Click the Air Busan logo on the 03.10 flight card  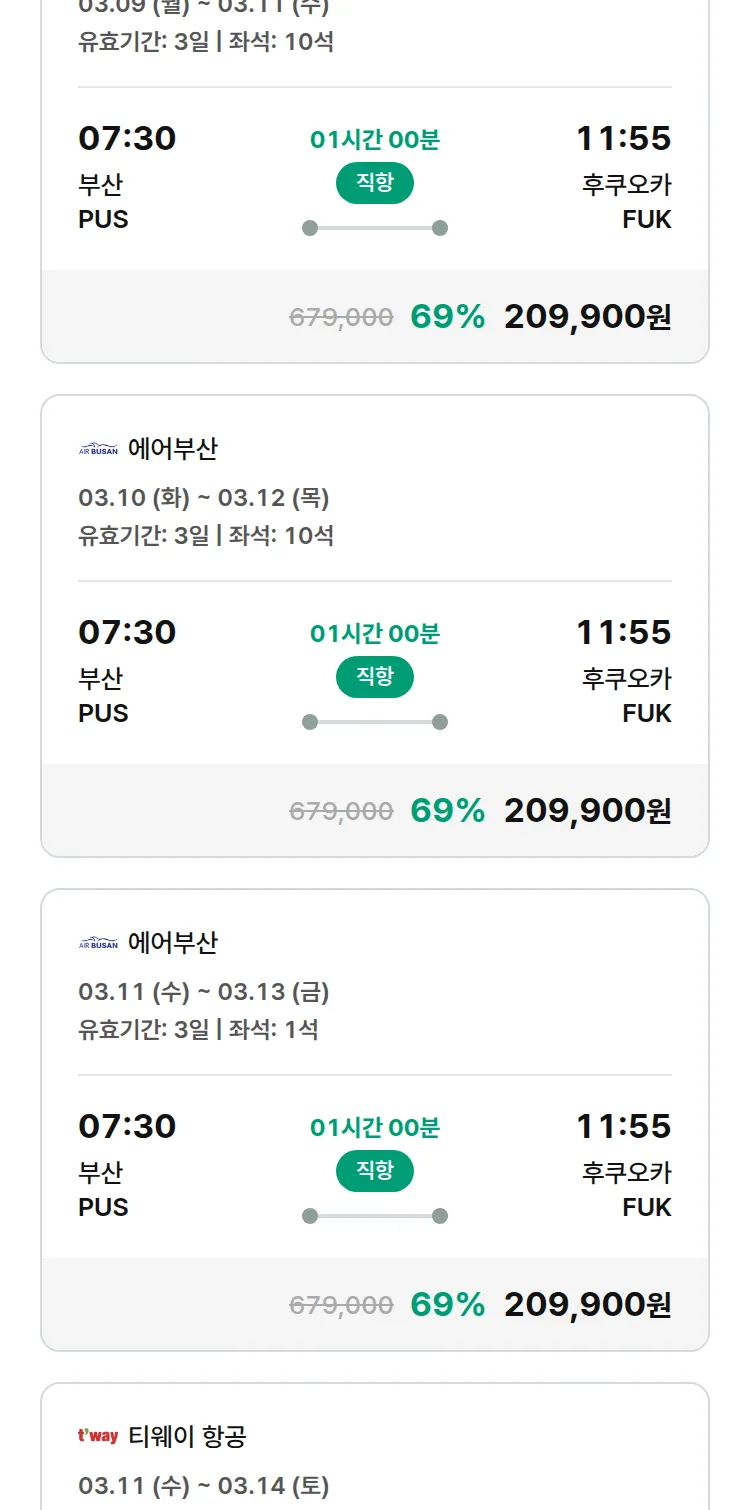[x=98, y=450]
